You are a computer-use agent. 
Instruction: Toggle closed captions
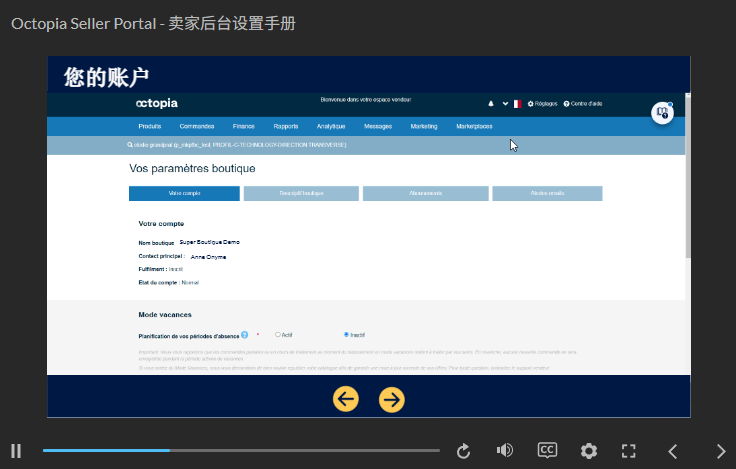click(547, 450)
